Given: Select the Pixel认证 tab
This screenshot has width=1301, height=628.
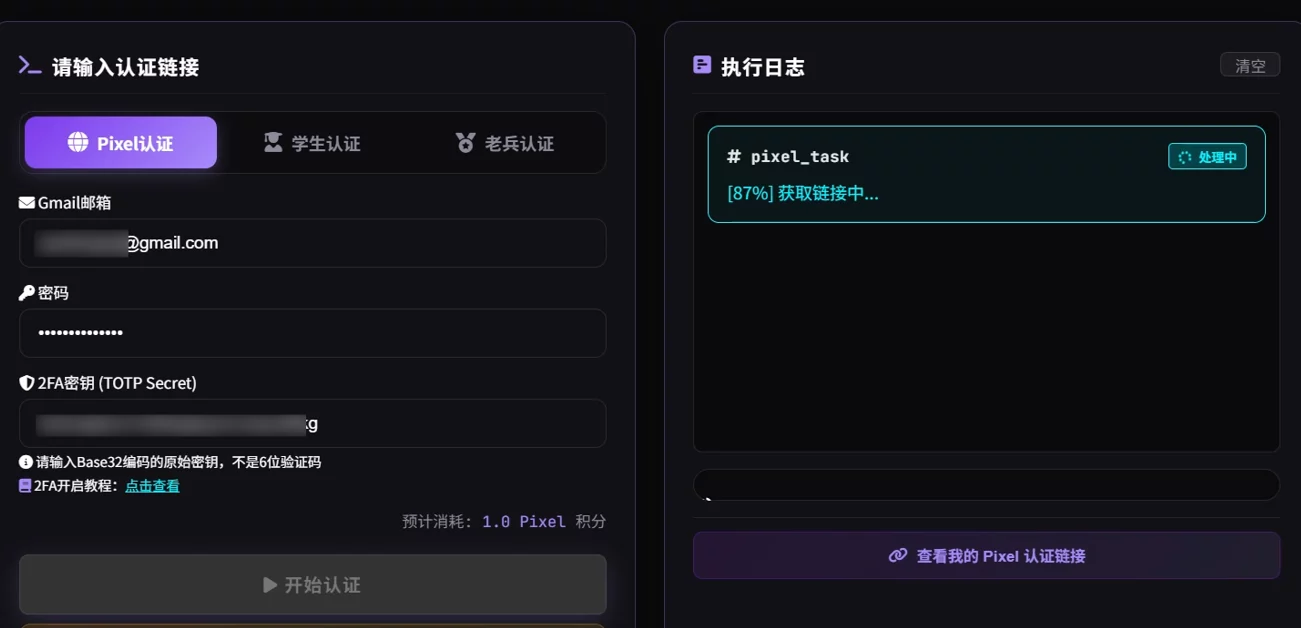Looking at the screenshot, I should point(121,143).
